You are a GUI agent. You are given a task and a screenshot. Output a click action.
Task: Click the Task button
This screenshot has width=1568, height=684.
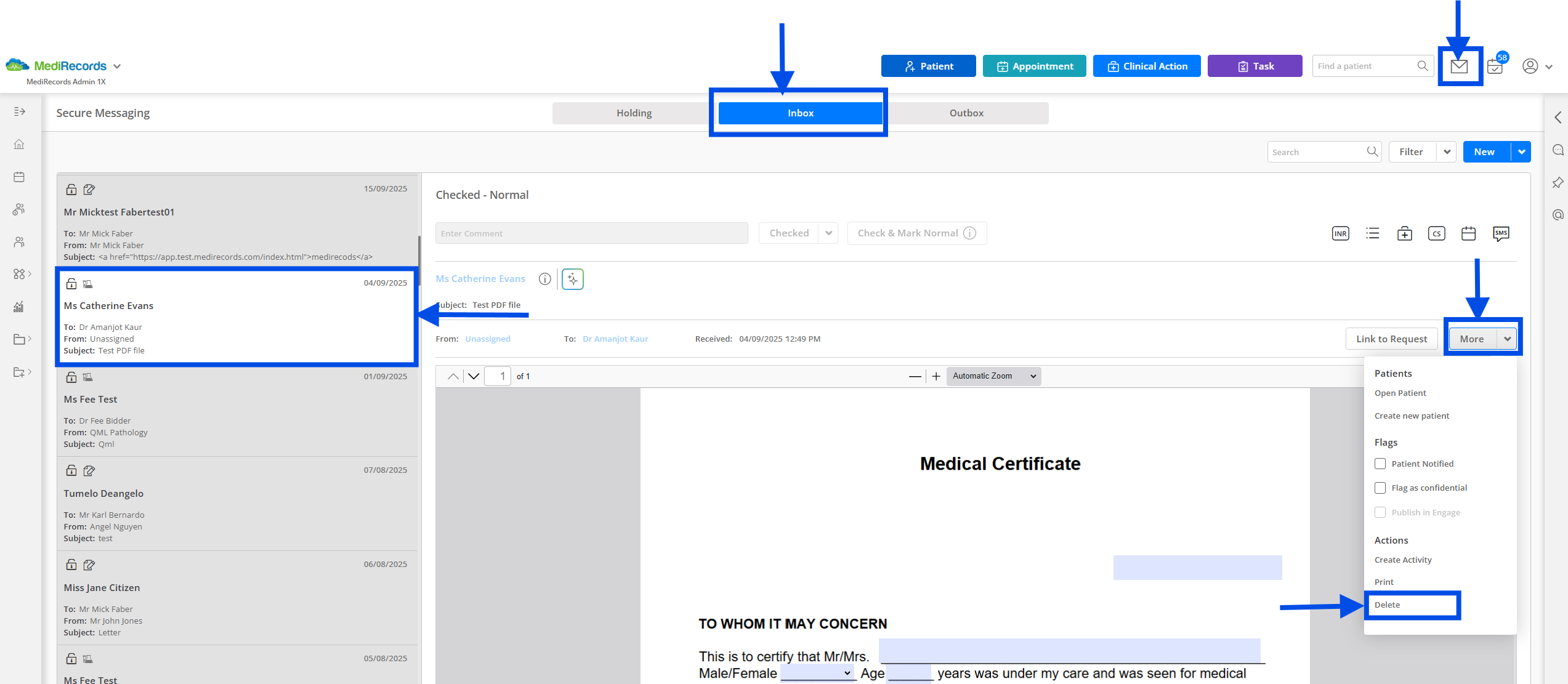(x=1255, y=66)
